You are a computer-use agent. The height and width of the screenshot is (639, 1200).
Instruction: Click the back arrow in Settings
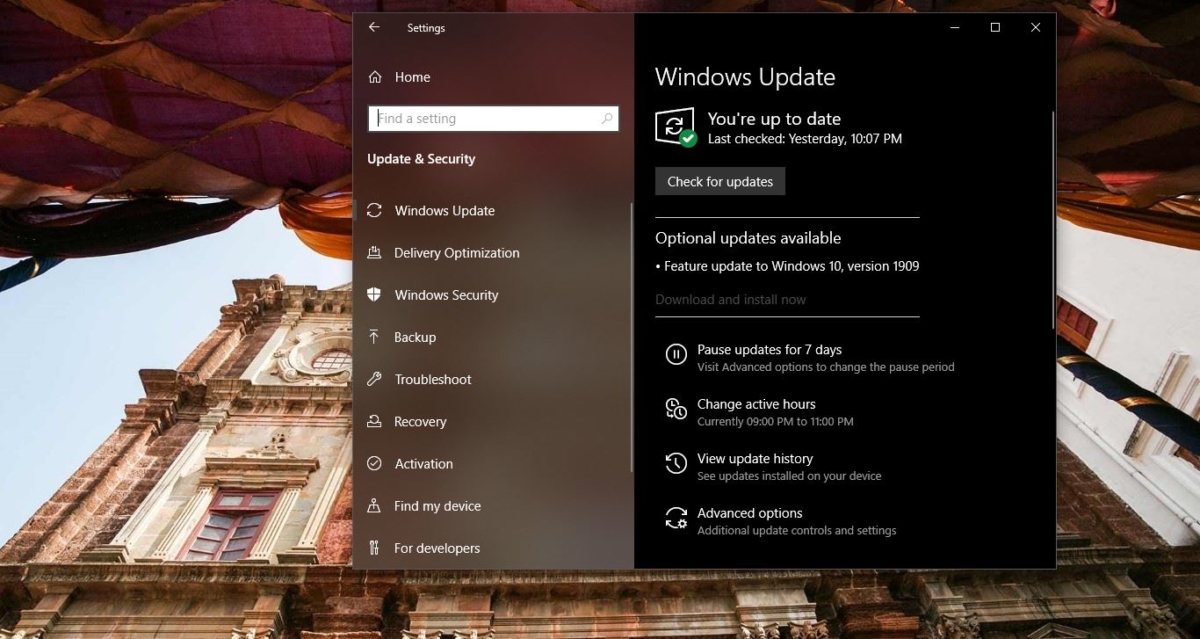(375, 27)
